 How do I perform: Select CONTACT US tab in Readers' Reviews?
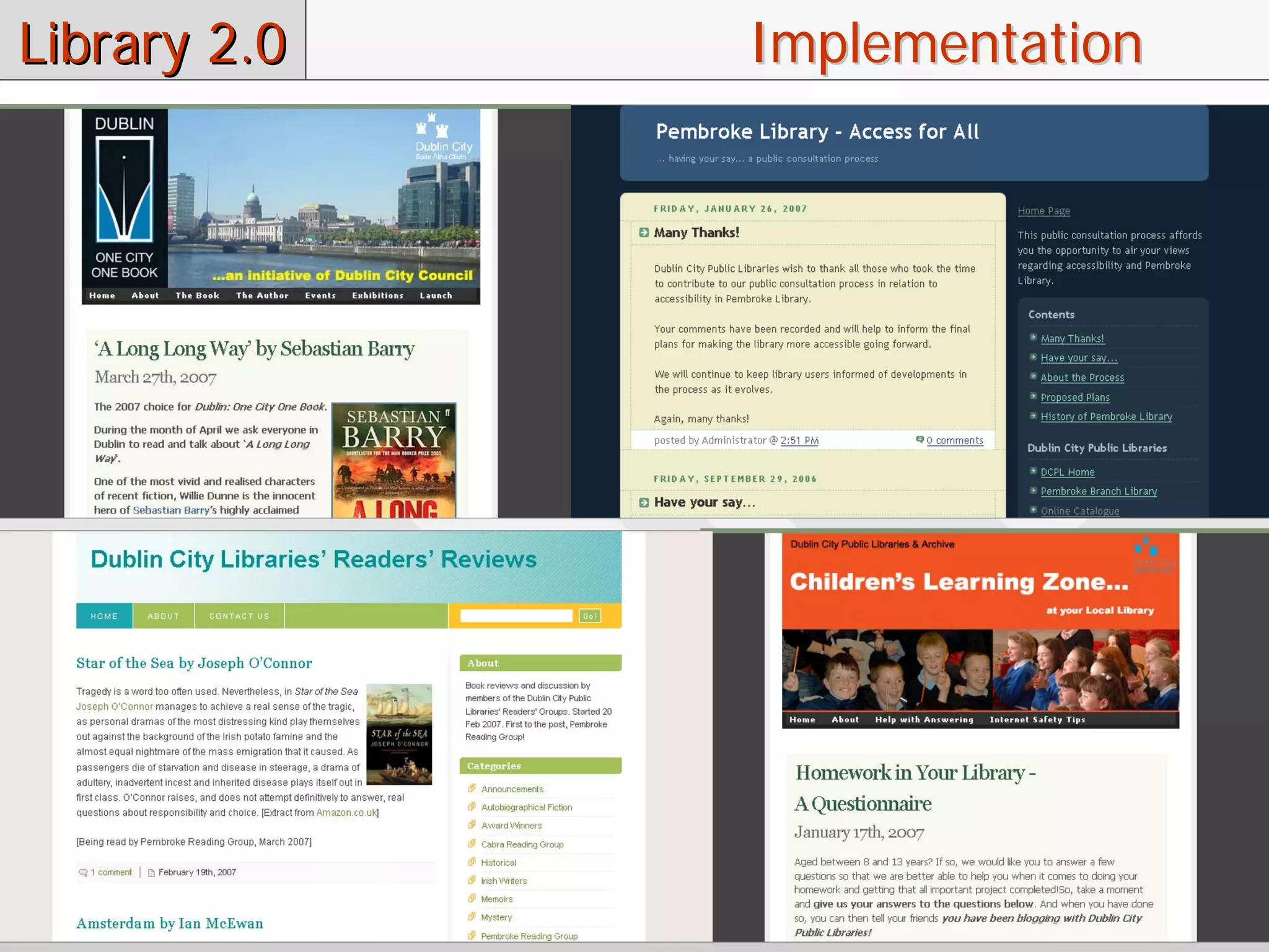(x=239, y=616)
